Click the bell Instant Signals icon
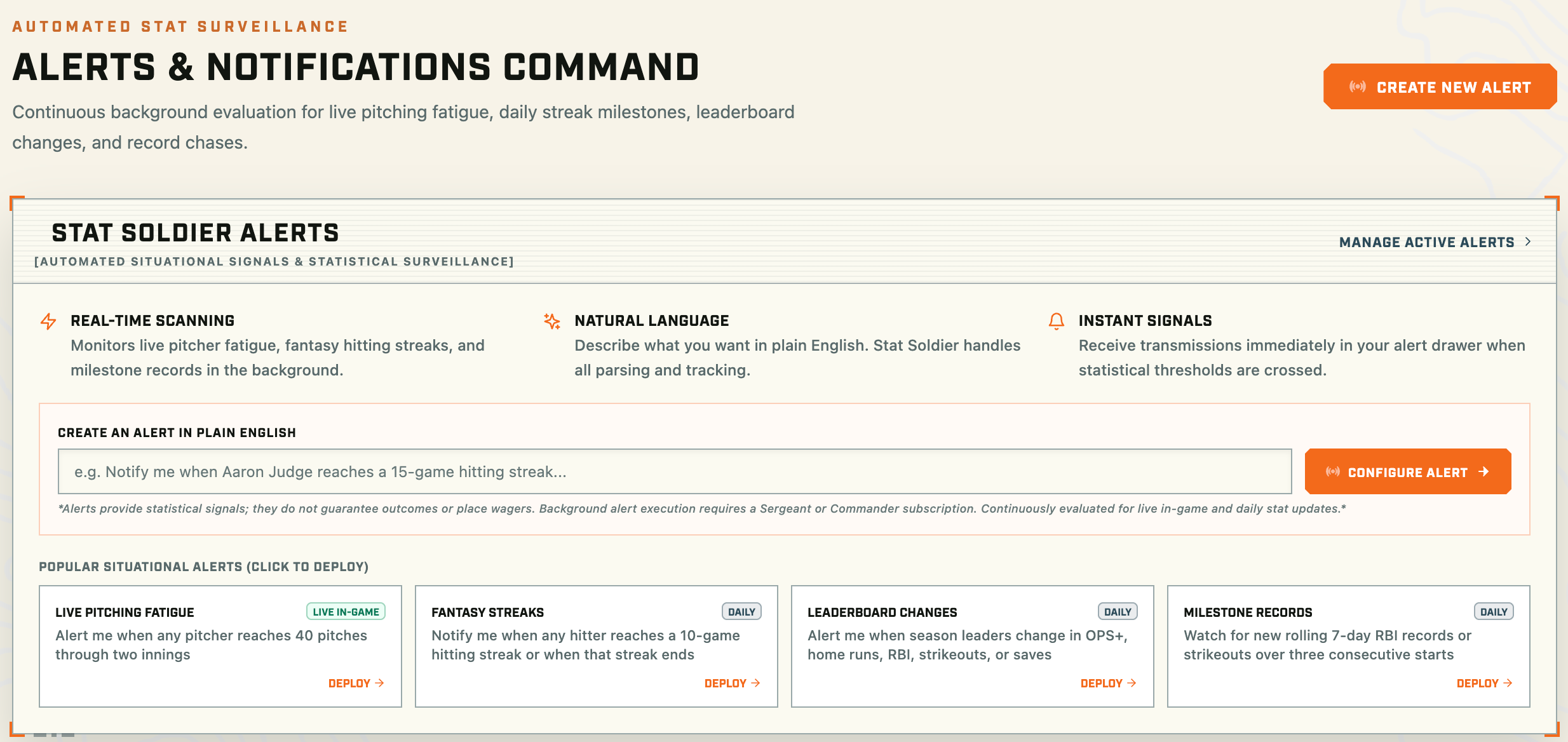This screenshot has height=742, width=1568. pos(1056,321)
